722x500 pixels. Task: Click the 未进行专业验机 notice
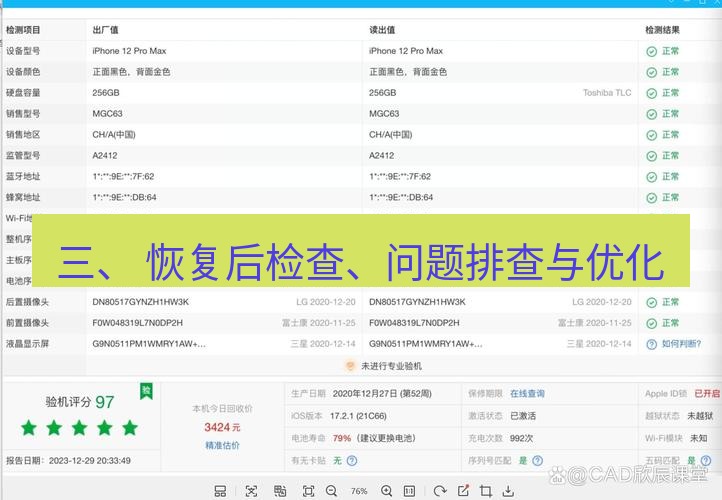[391, 366]
